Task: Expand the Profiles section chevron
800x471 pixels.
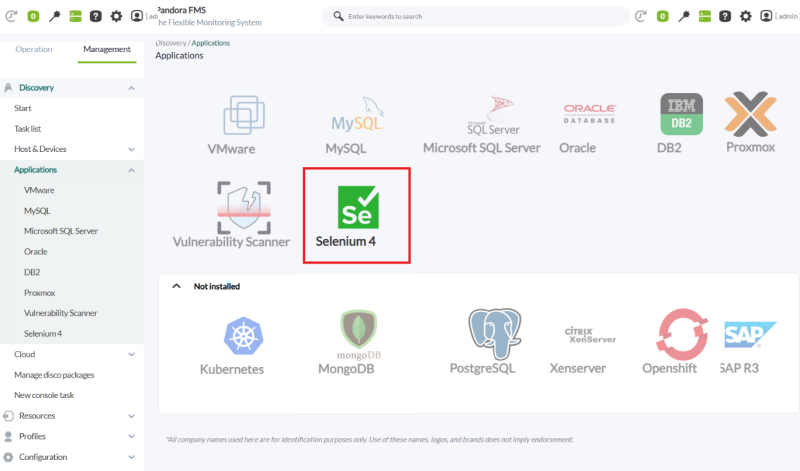Action: [131, 436]
